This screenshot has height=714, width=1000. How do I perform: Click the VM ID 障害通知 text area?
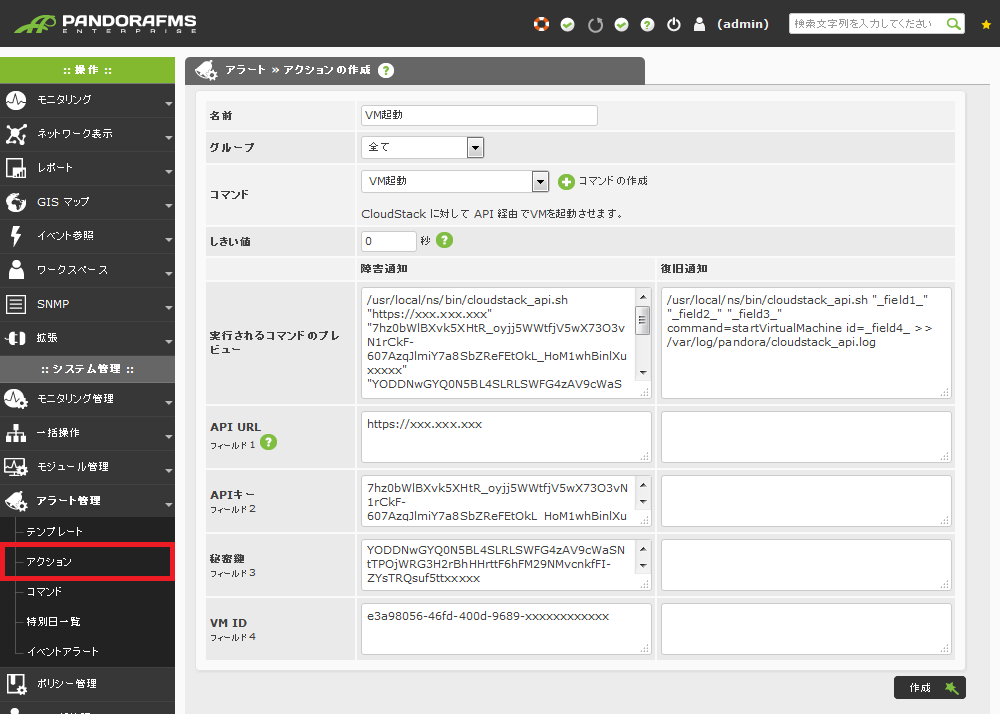click(x=506, y=629)
